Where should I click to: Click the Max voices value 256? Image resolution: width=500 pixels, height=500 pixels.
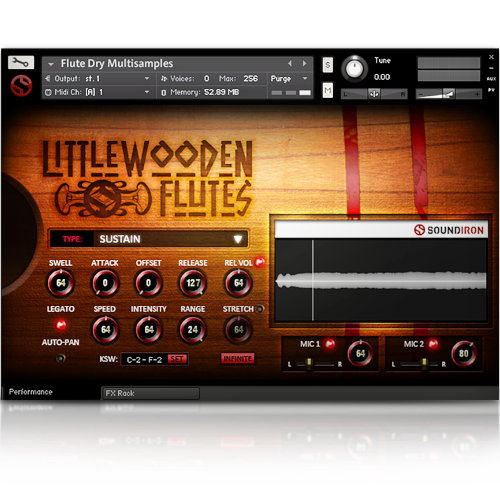pyautogui.click(x=250, y=79)
